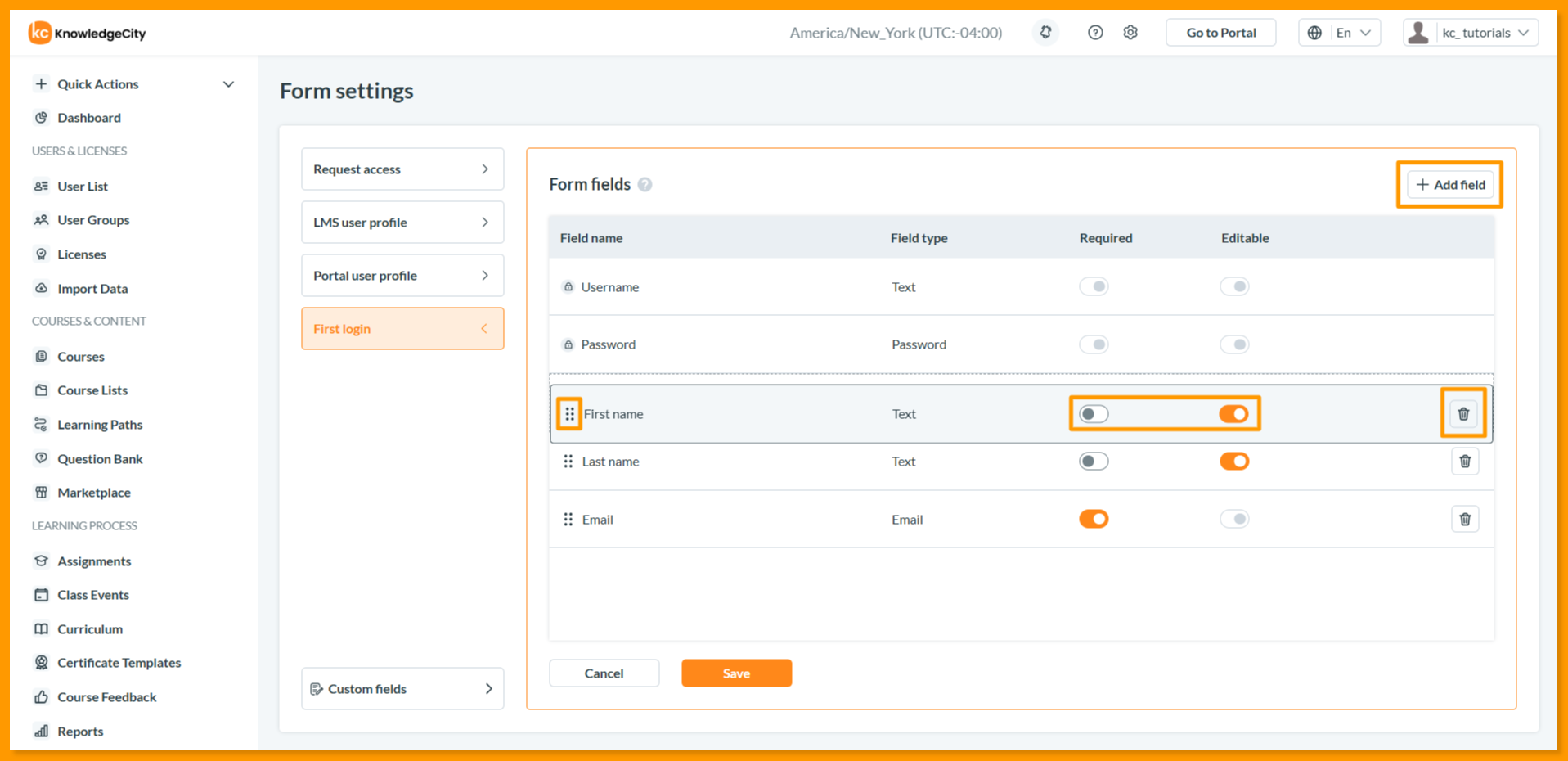The width and height of the screenshot is (1568, 761).
Task: Disable Required for Email
Action: click(1094, 519)
